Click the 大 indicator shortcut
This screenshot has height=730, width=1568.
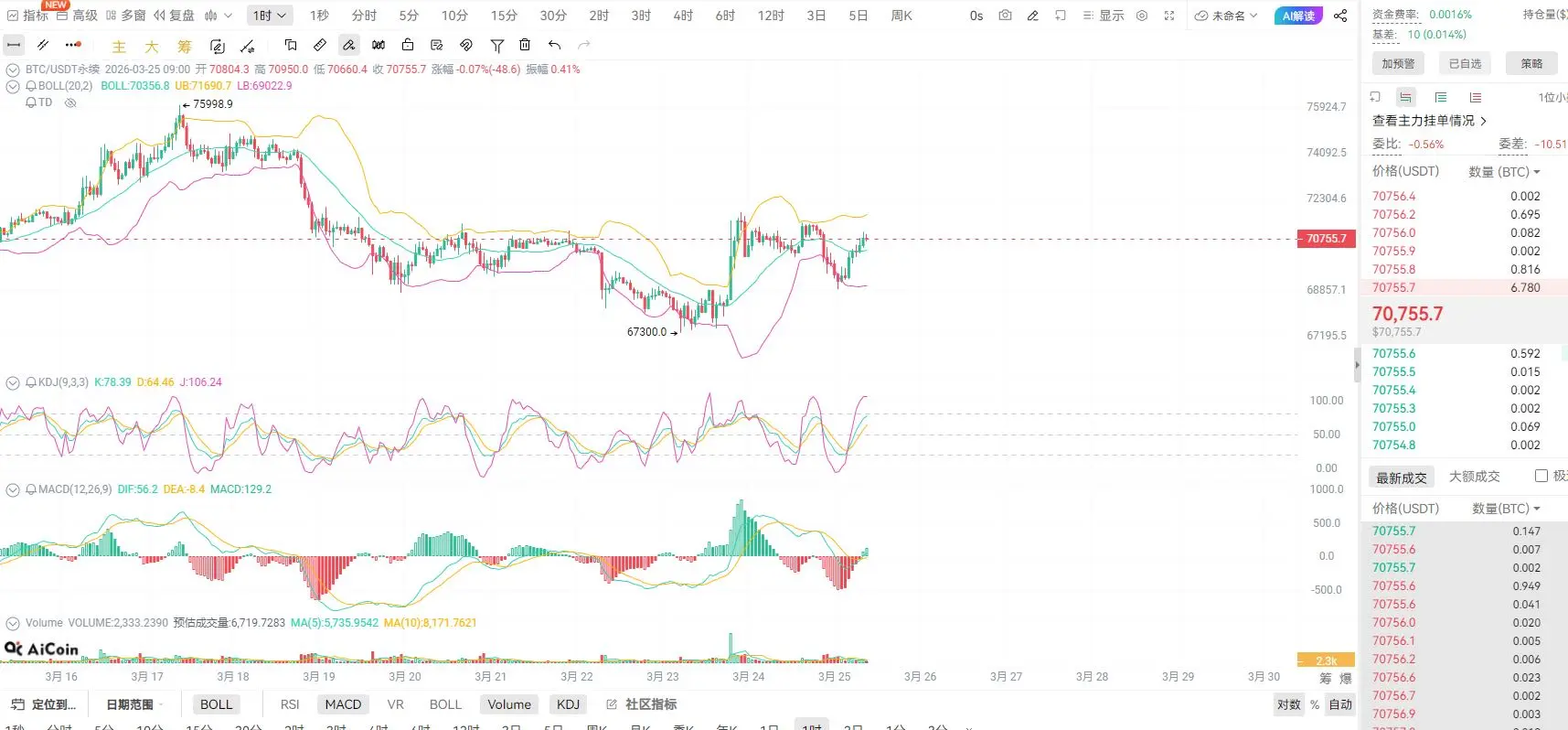click(152, 47)
